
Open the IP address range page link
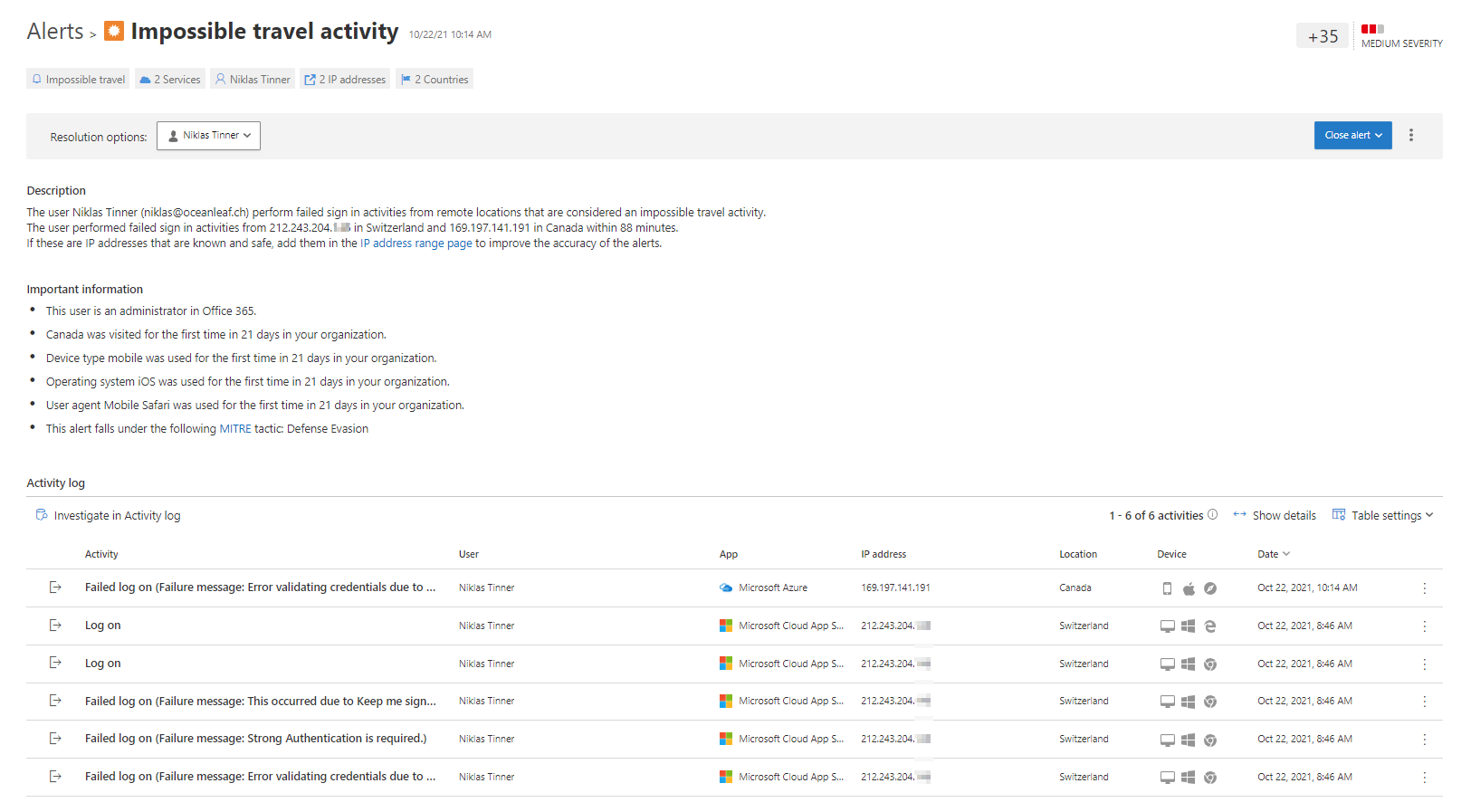(x=416, y=244)
